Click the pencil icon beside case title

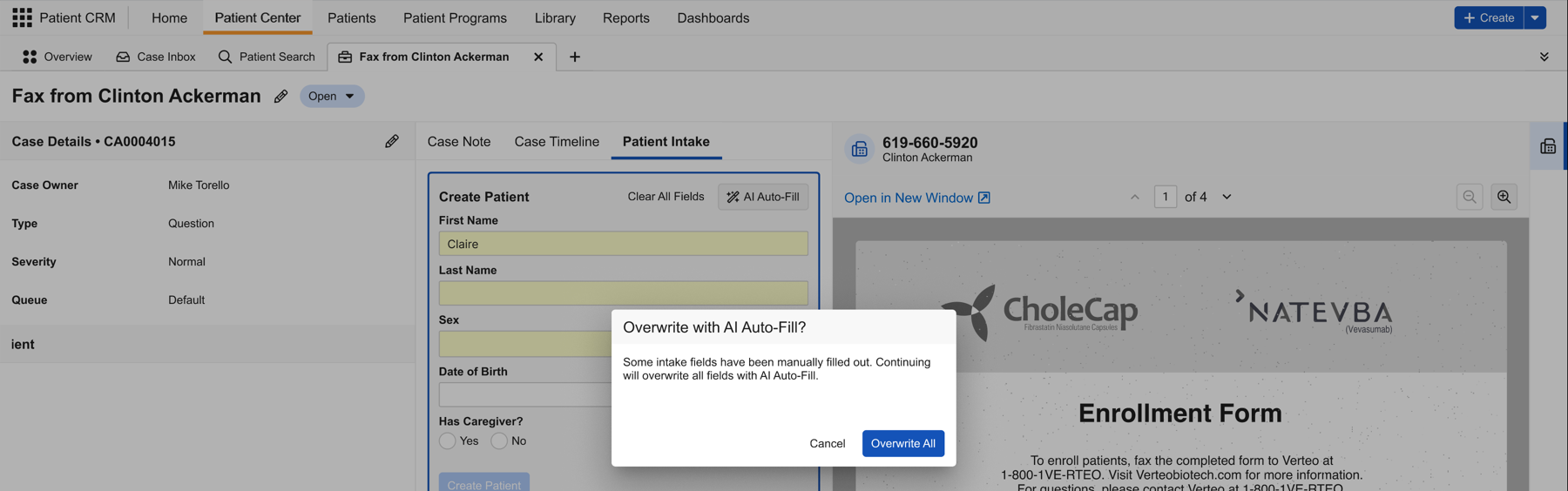click(x=280, y=97)
